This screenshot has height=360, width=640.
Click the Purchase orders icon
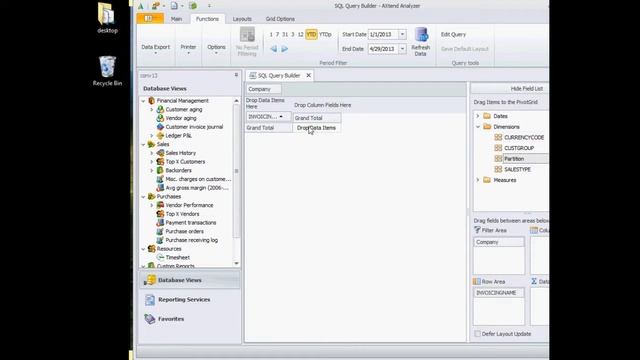pos(160,231)
